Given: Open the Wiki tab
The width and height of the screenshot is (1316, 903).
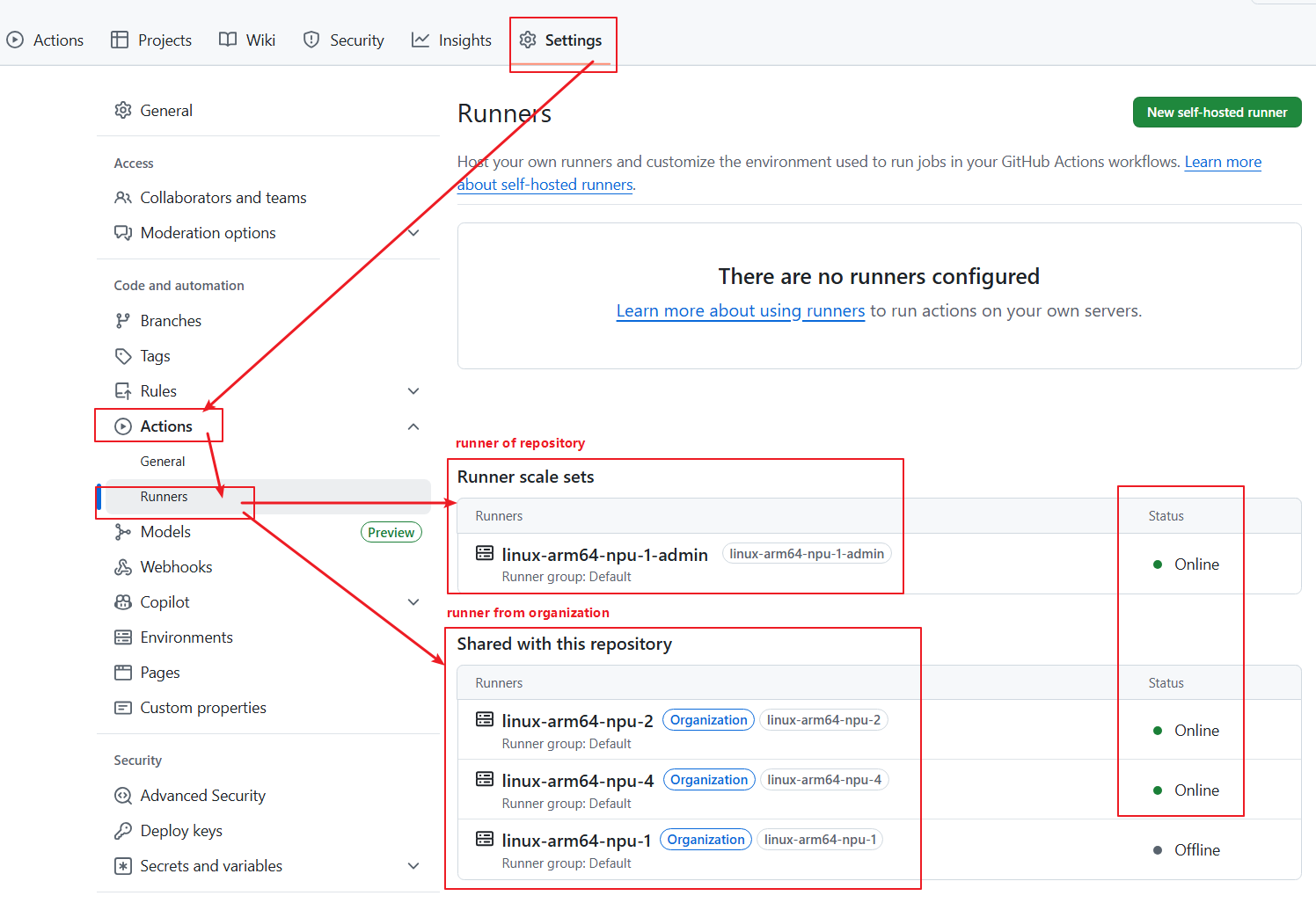Looking at the screenshot, I should click(247, 40).
